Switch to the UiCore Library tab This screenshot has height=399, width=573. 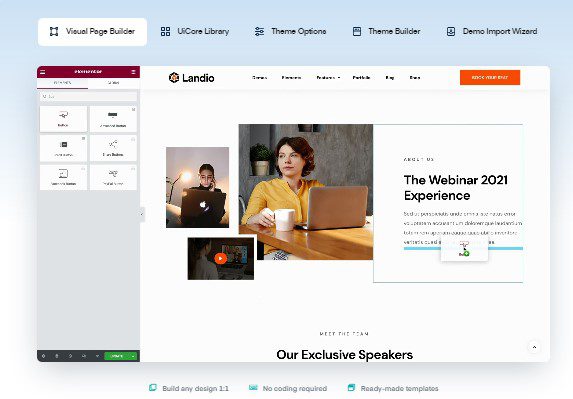coord(195,31)
